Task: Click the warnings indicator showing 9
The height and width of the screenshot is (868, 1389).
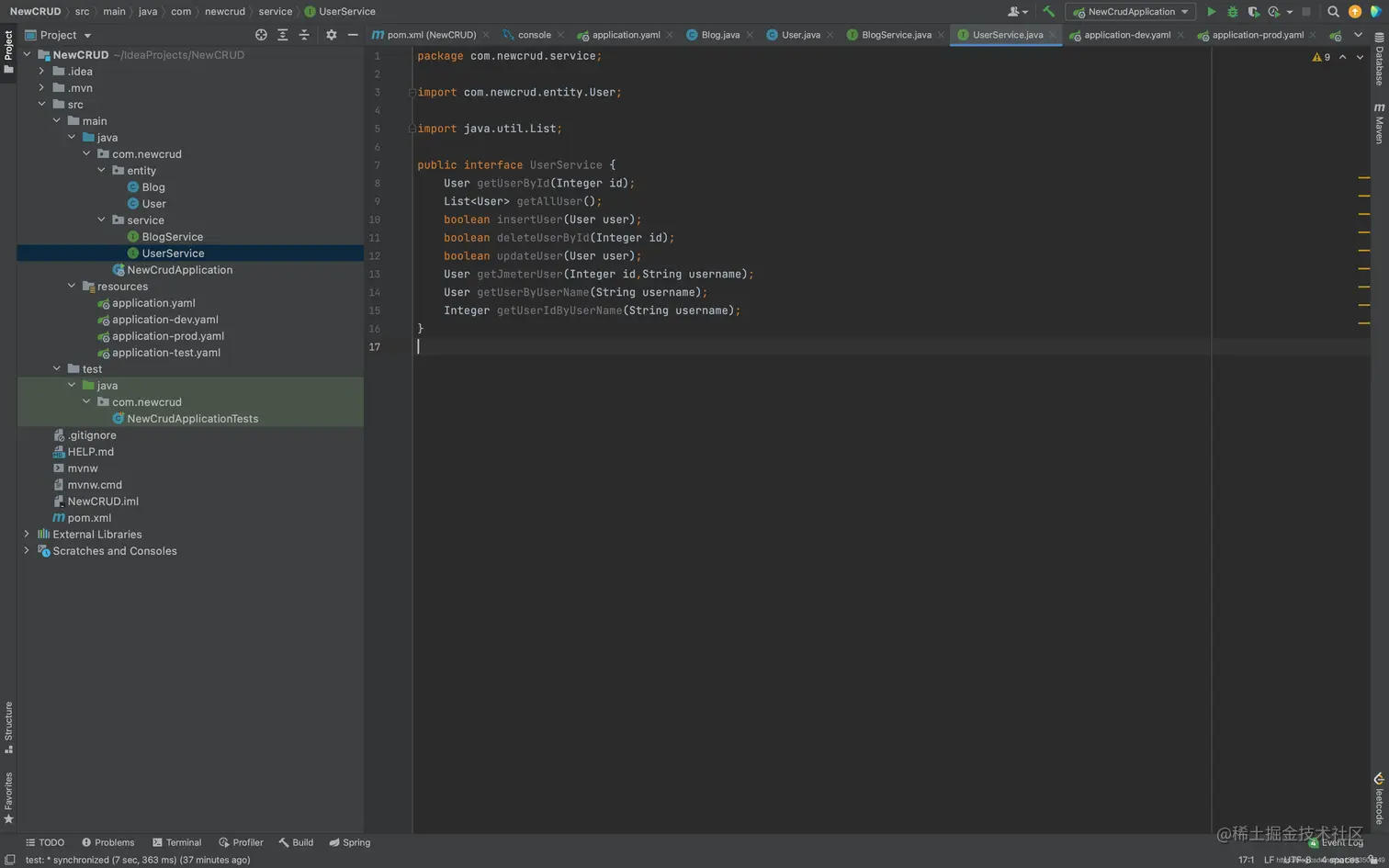Action: [x=1321, y=57]
